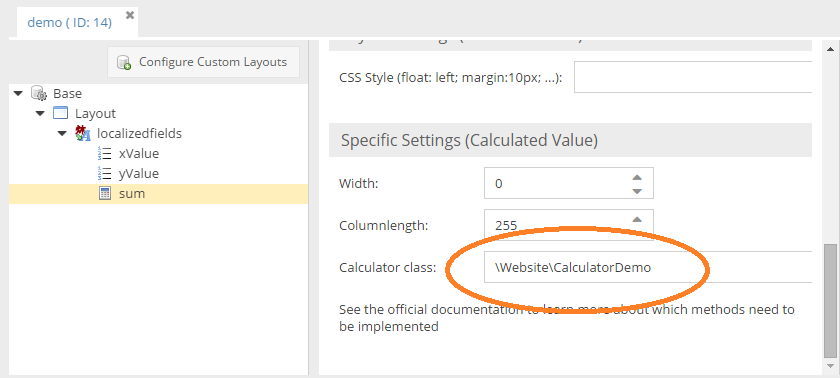This screenshot has height=378, width=840.
Task: Click the Specific Settings (Calculated Value) header
Action: [x=571, y=140]
